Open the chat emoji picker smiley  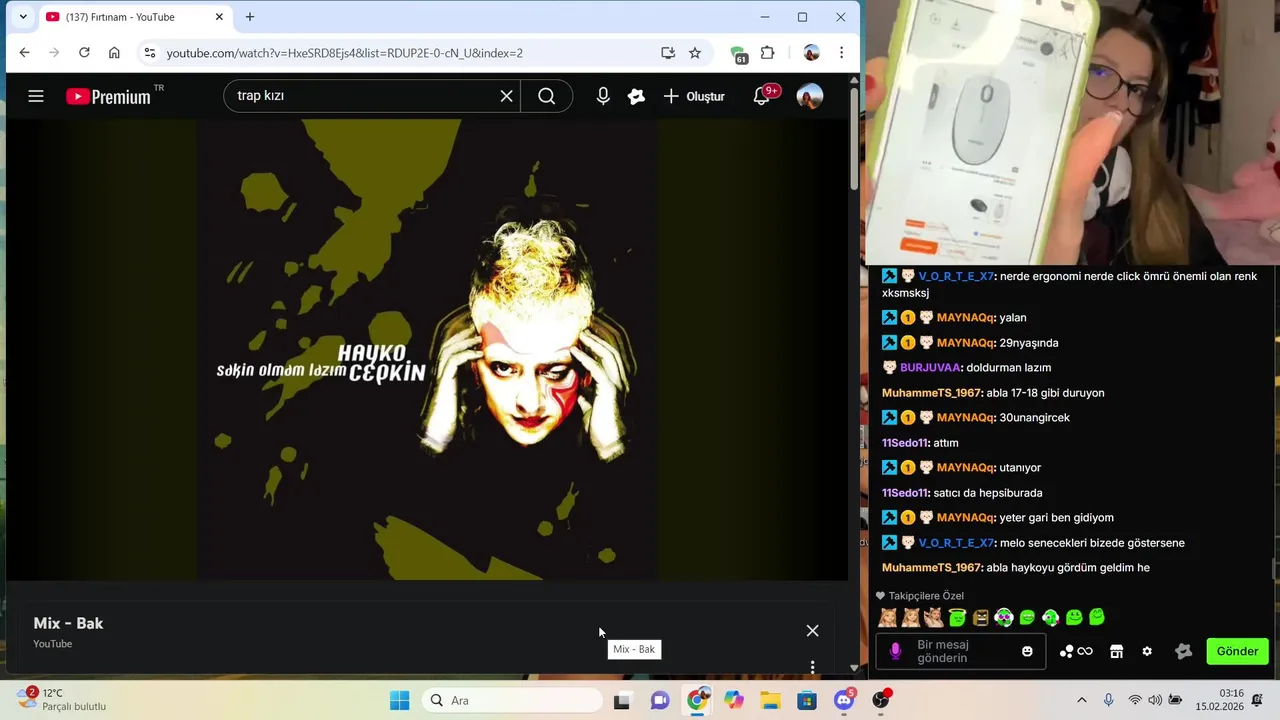(x=1027, y=652)
